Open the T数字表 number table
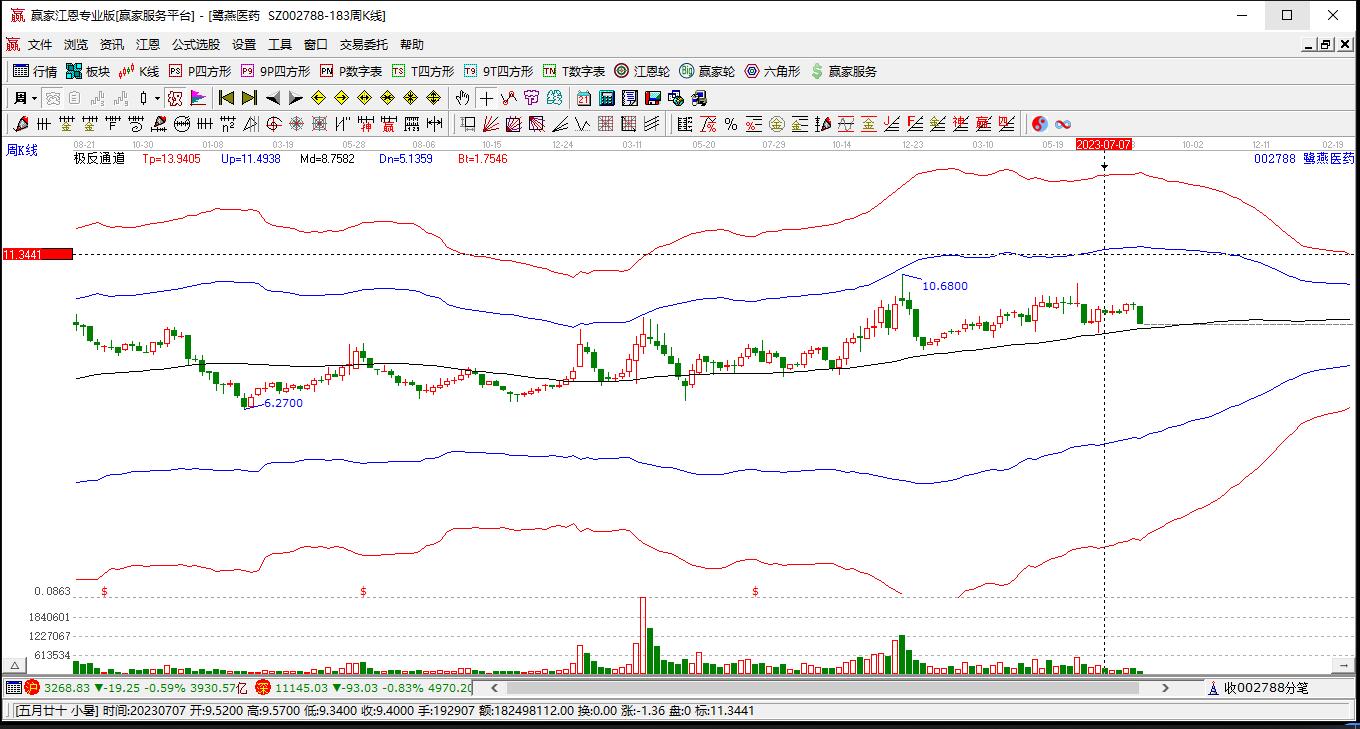 pos(574,71)
